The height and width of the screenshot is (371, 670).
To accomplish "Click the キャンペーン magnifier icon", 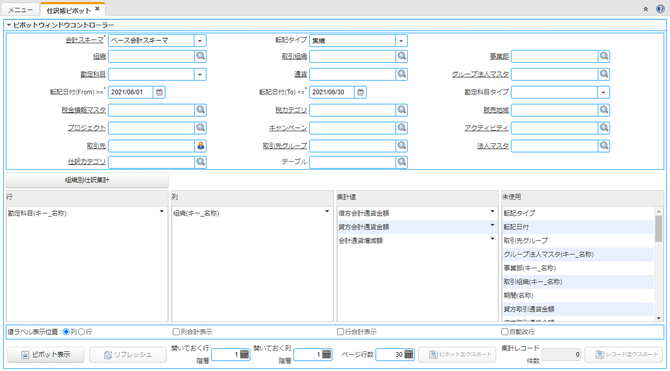I will tap(402, 127).
